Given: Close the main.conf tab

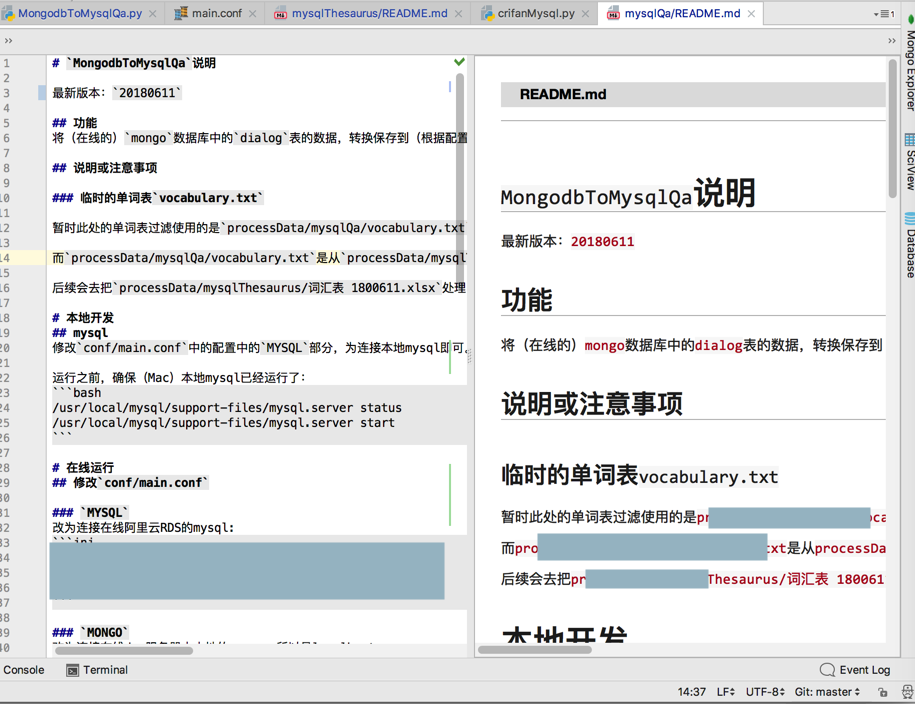Looking at the screenshot, I should click(253, 14).
